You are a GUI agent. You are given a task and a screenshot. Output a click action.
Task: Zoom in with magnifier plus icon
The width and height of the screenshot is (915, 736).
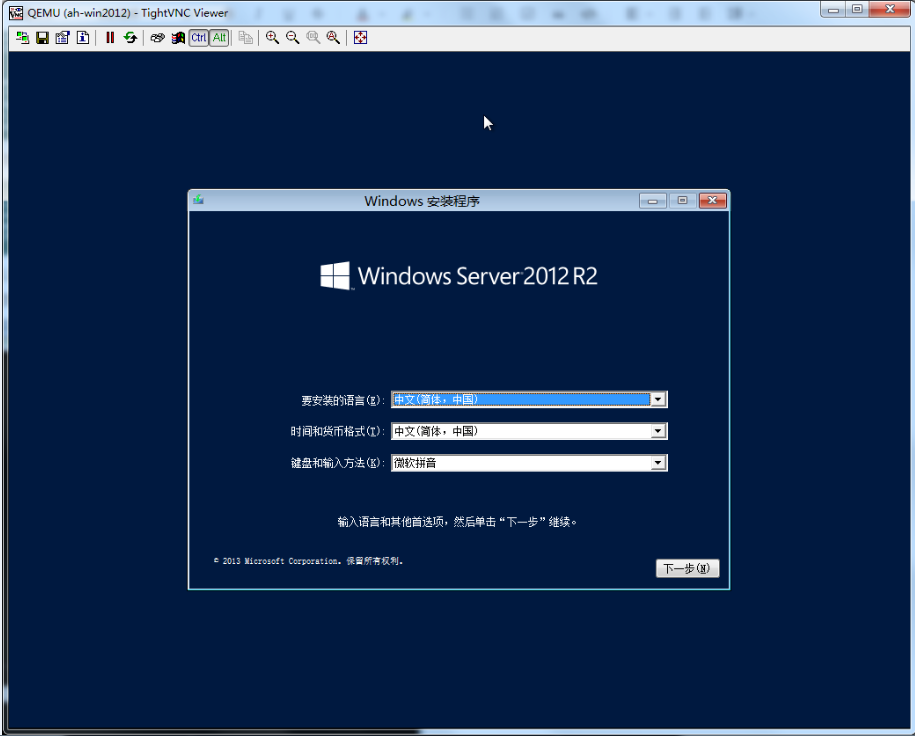click(272, 38)
